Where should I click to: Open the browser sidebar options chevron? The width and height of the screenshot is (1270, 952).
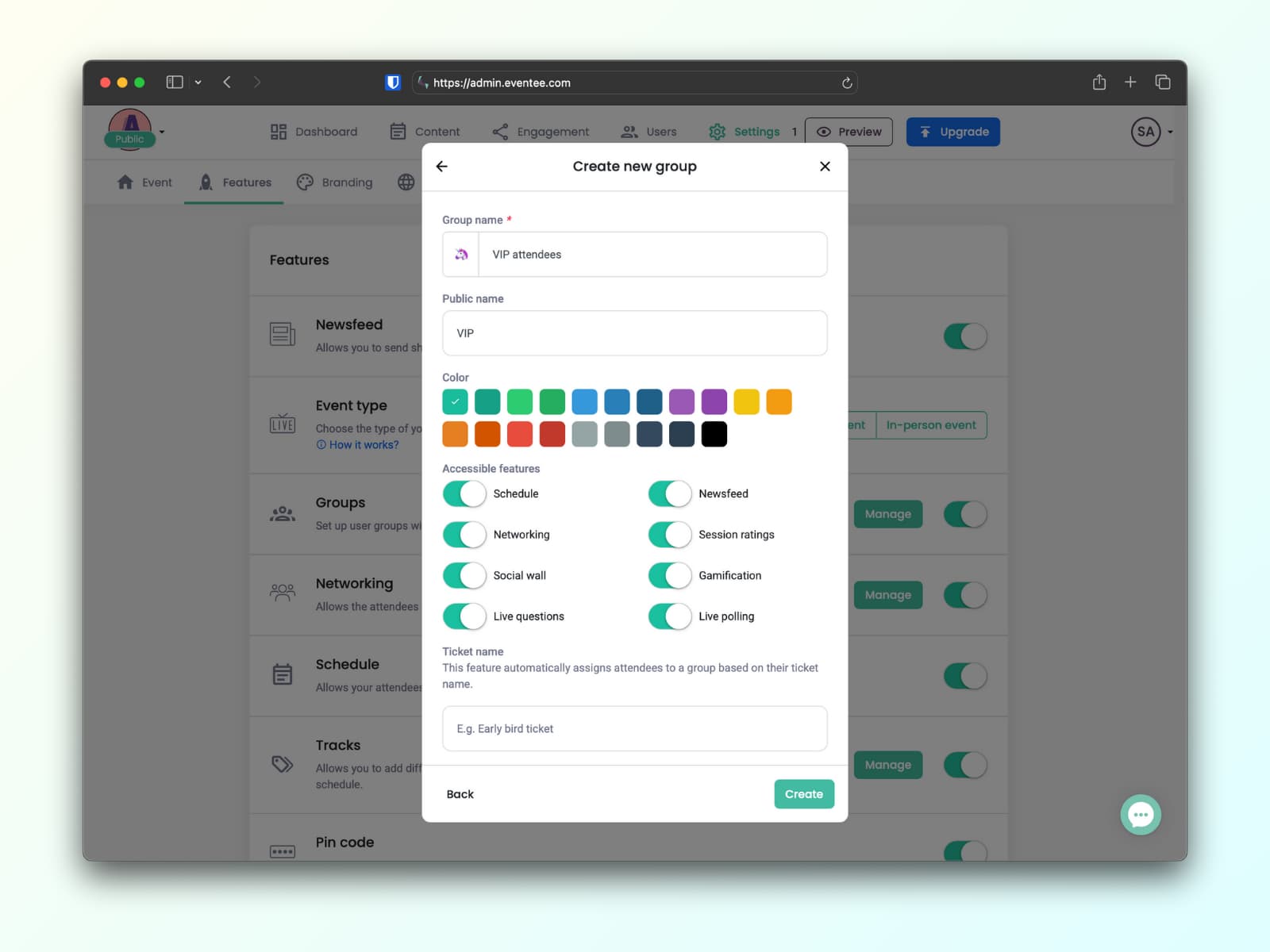pos(198,82)
